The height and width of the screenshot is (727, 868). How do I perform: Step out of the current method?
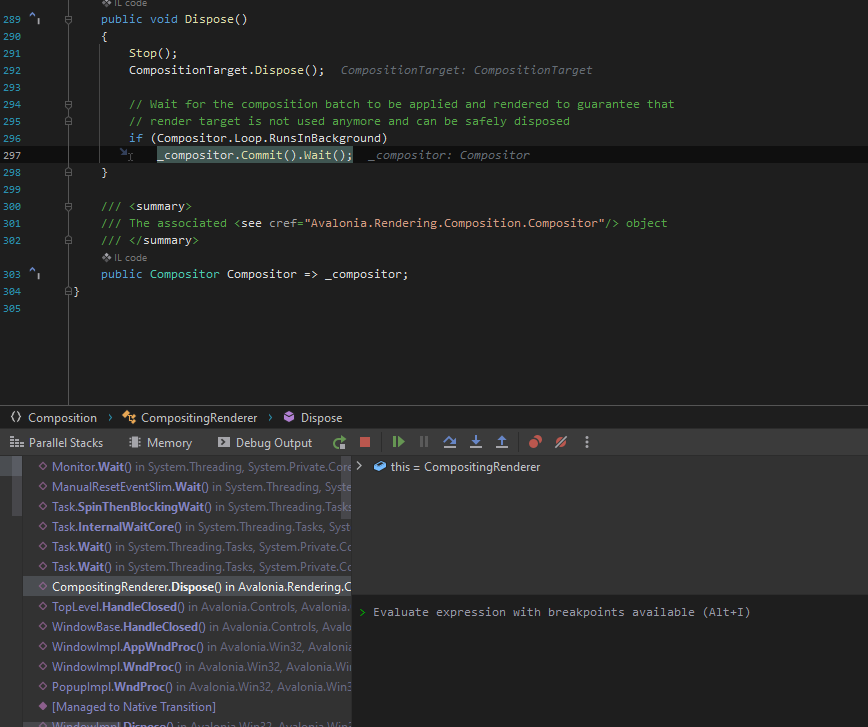point(501,441)
